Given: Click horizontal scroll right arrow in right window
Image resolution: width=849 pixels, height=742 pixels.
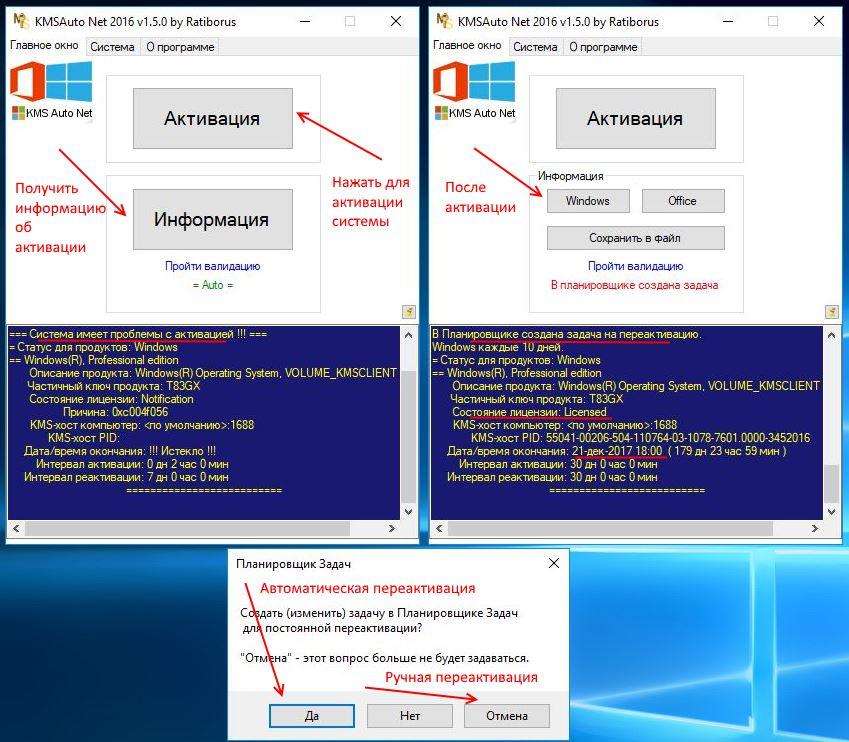Looking at the screenshot, I should [815, 528].
